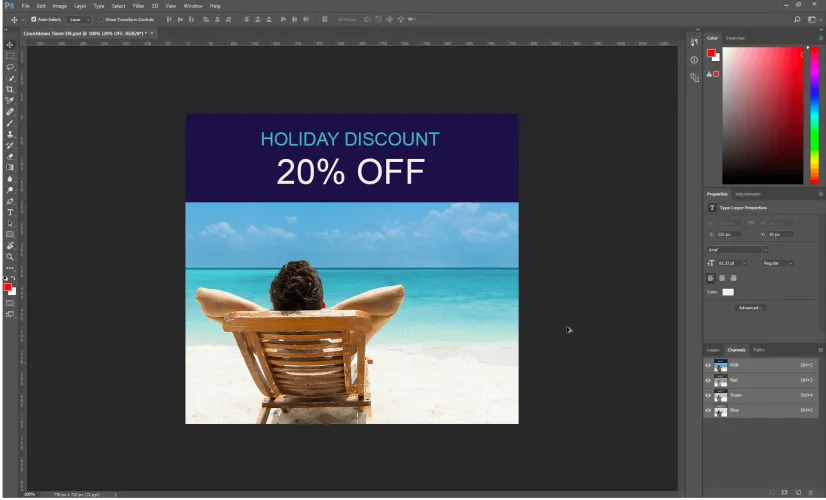Enable Show Transform Controls checkbox

(101, 19)
